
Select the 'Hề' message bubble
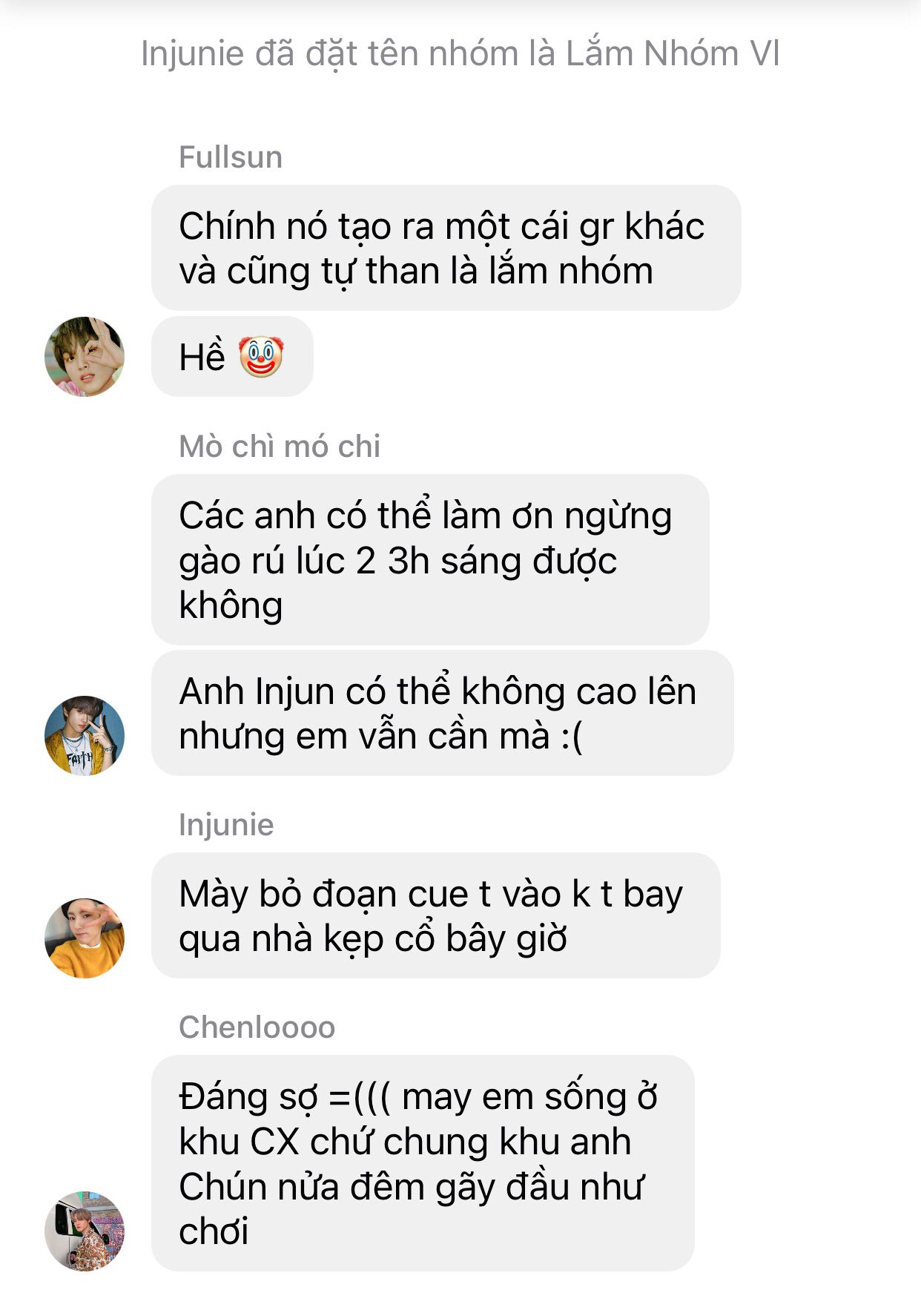point(232,357)
